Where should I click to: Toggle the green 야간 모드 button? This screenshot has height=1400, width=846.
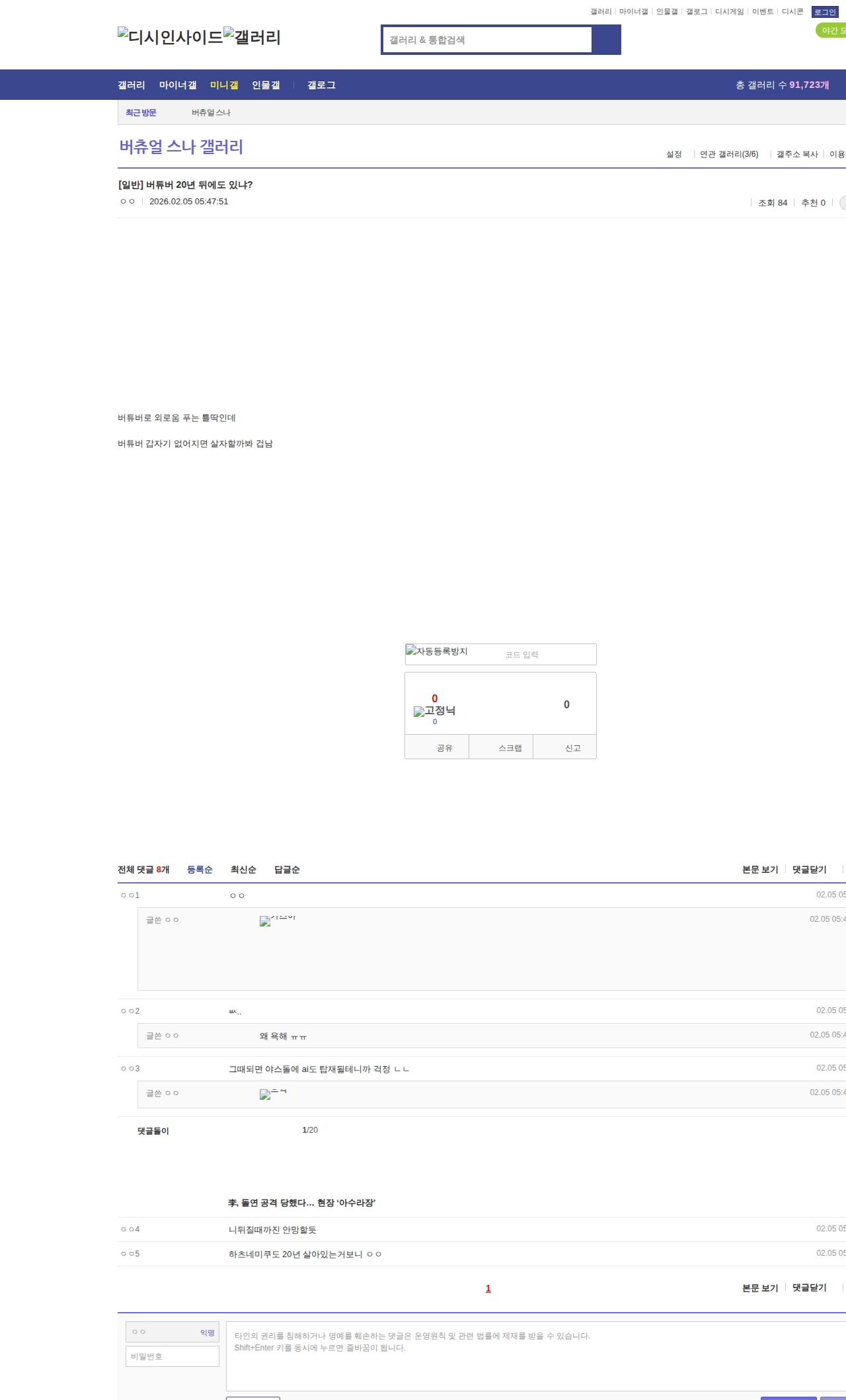(x=831, y=30)
